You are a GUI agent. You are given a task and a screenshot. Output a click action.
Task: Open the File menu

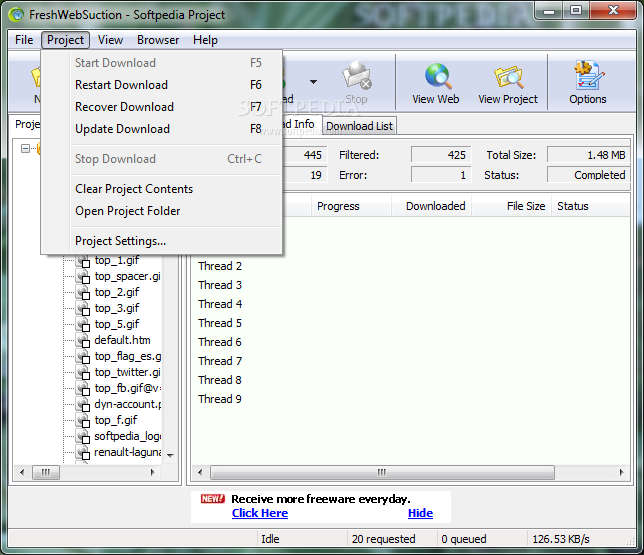[24, 40]
